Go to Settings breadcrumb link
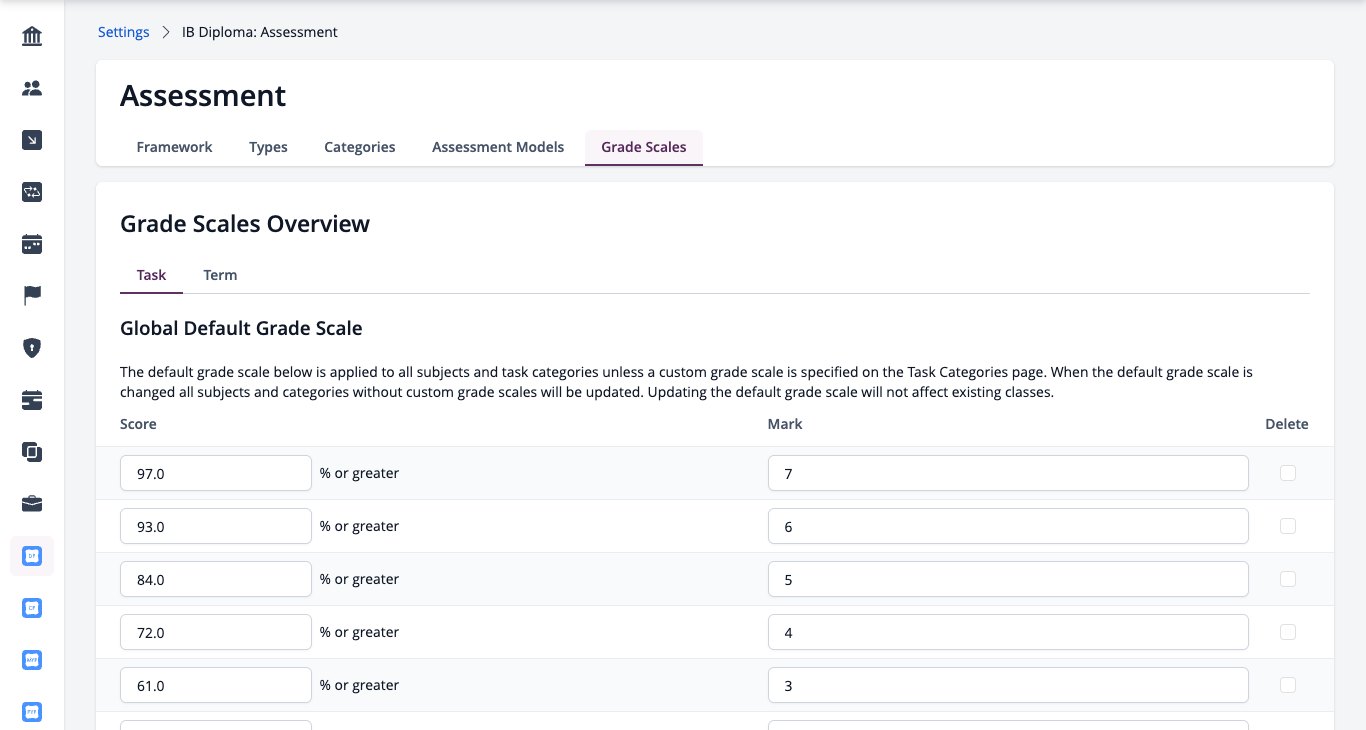This screenshot has width=1366, height=730. pyautogui.click(x=124, y=32)
